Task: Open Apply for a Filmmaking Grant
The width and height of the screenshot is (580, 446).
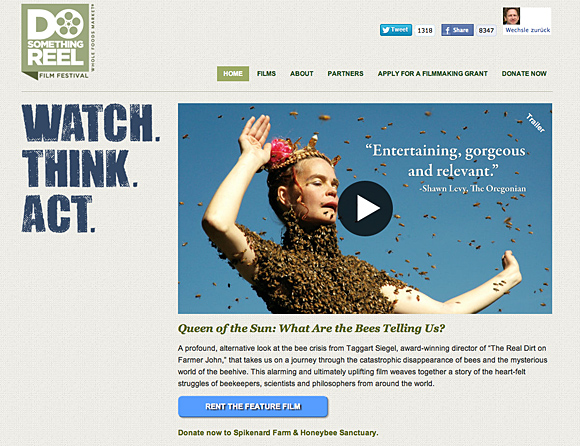Action: tap(432, 74)
